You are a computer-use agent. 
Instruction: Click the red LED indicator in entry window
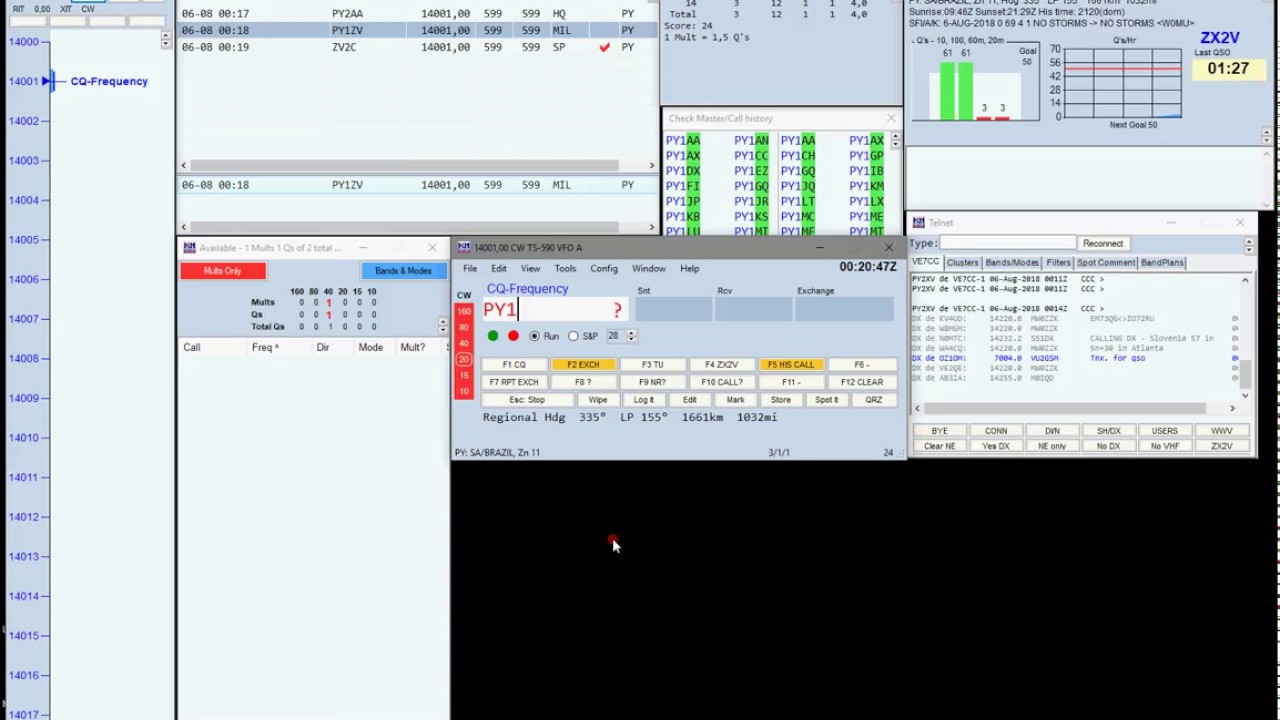pyautogui.click(x=513, y=336)
